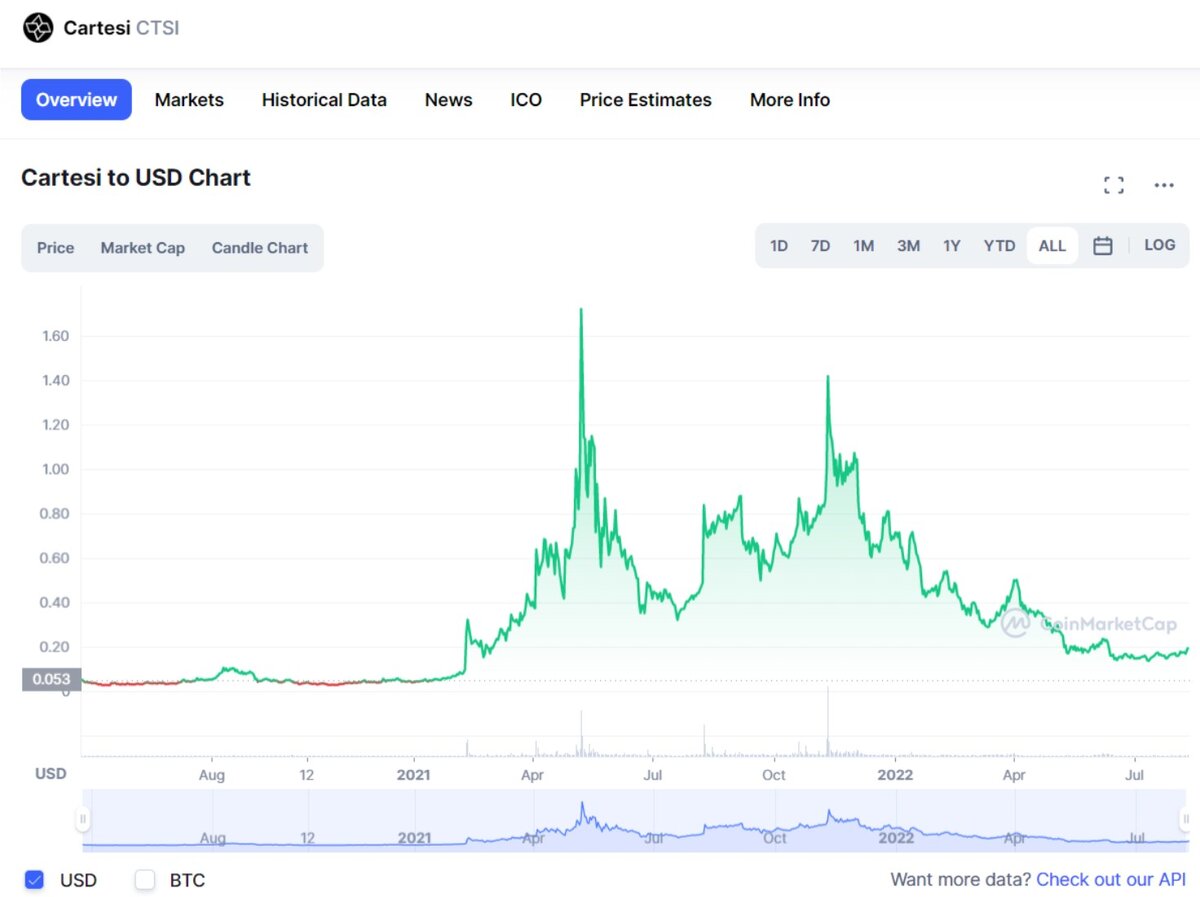
Task: Select the Price chart mode
Action: pos(56,248)
